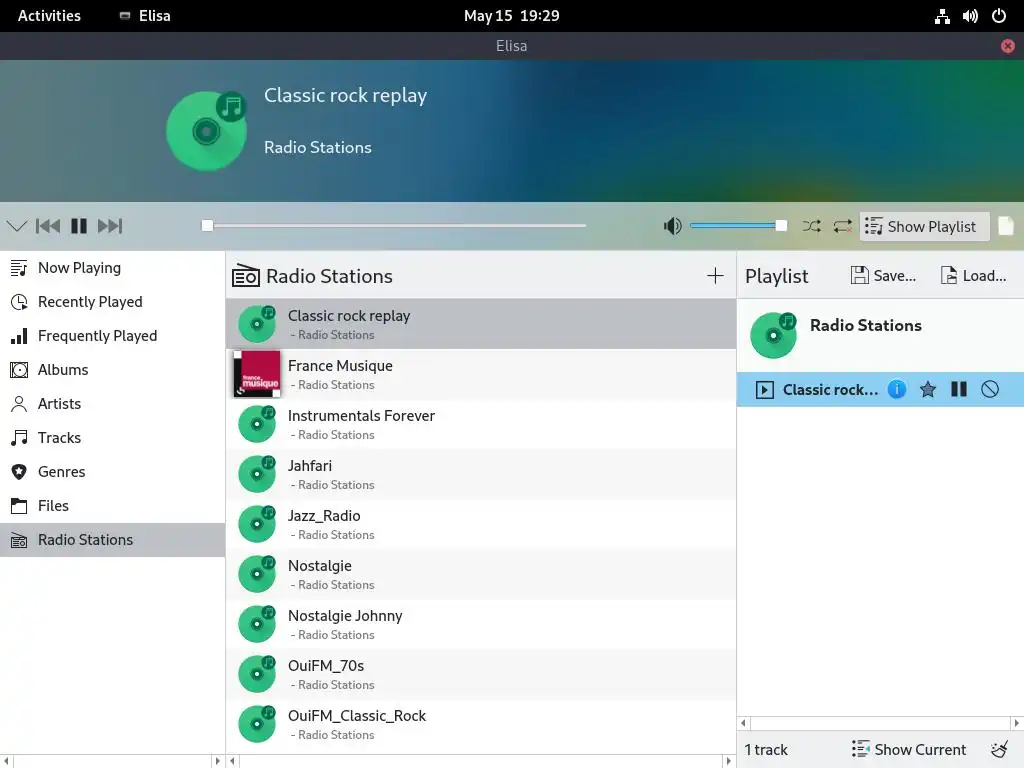This screenshot has height=768, width=1024.
Task: Select Radio Stations in the sidebar
Action: (112, 540)
